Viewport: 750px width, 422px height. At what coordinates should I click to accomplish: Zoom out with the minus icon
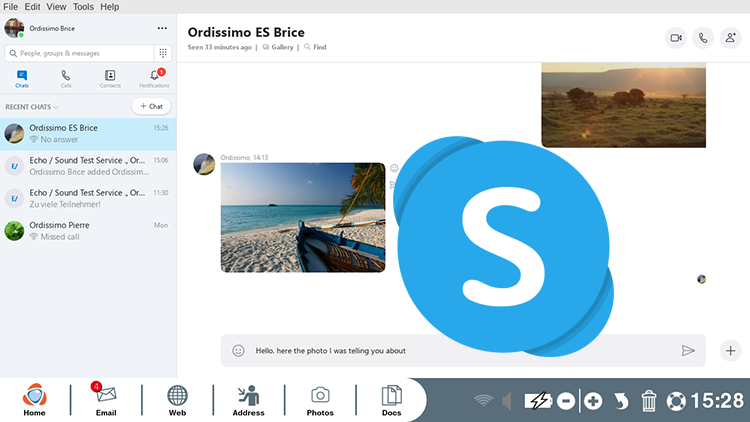tap(566, 401)
